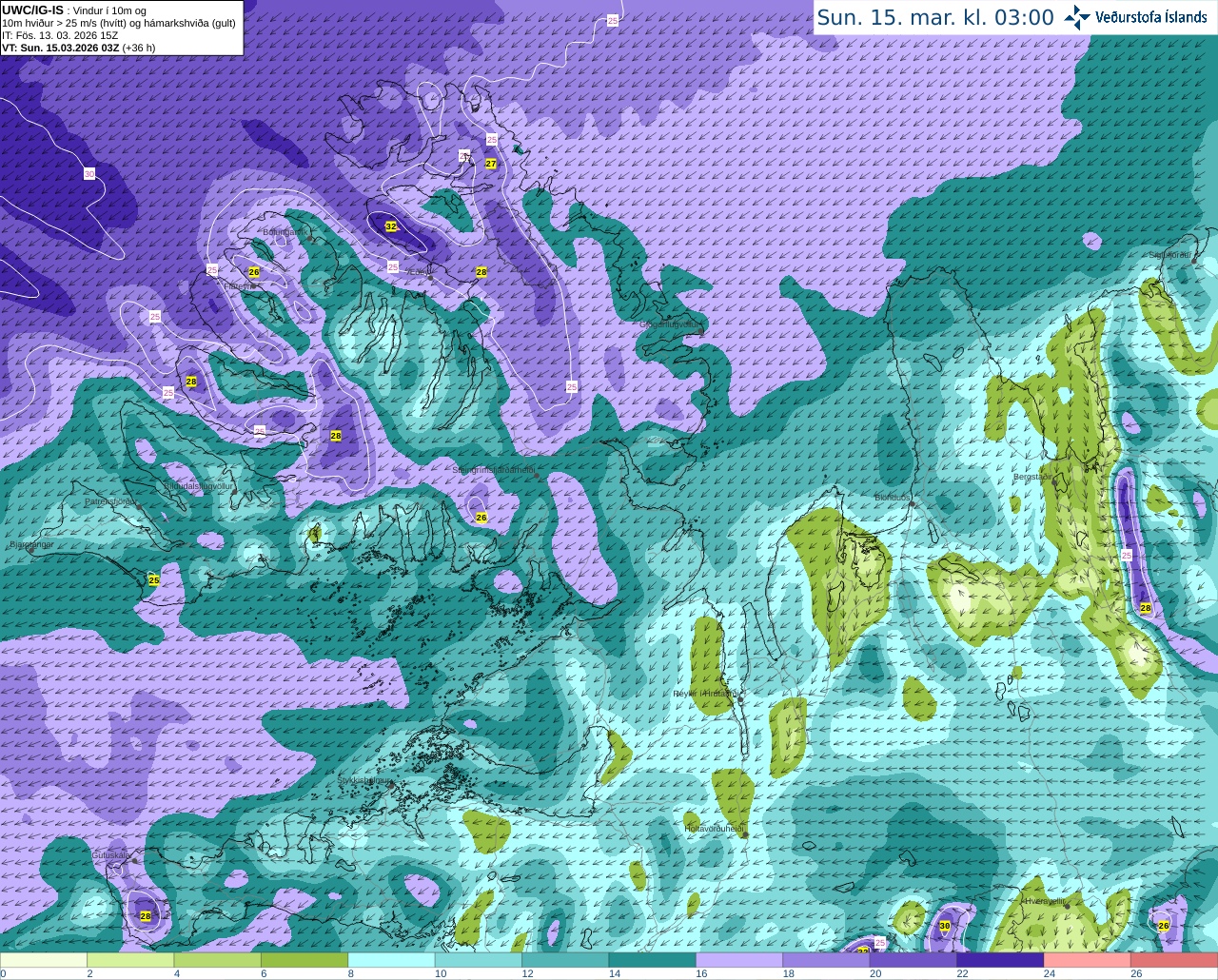1218x980 pixels.
Task: Click the yellow 26 marker below Steingrímsfjarðarheiði
Action: pyautogui.click(x=481, y=518)
